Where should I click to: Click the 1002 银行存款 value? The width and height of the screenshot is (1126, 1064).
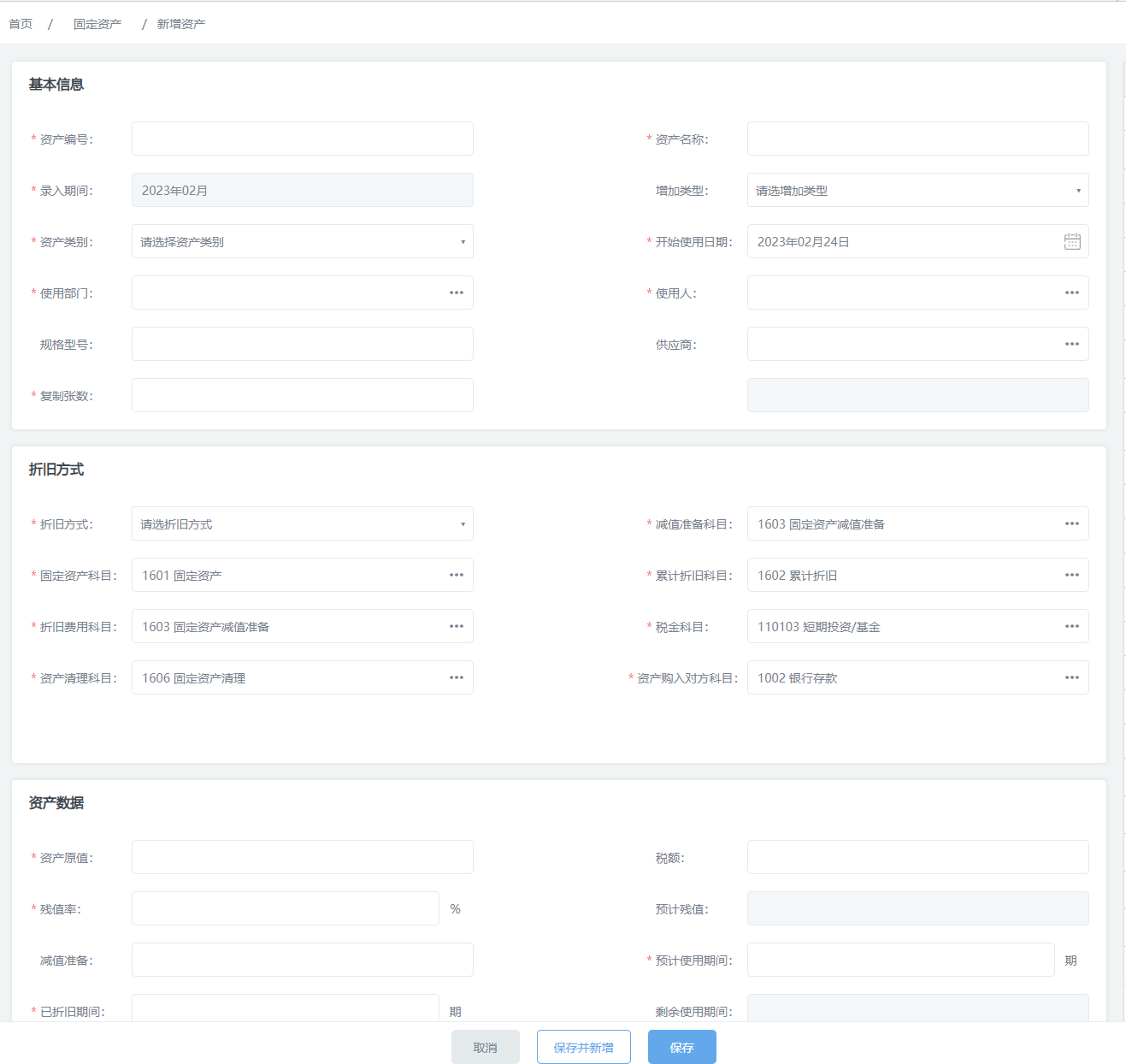[798, 678]
